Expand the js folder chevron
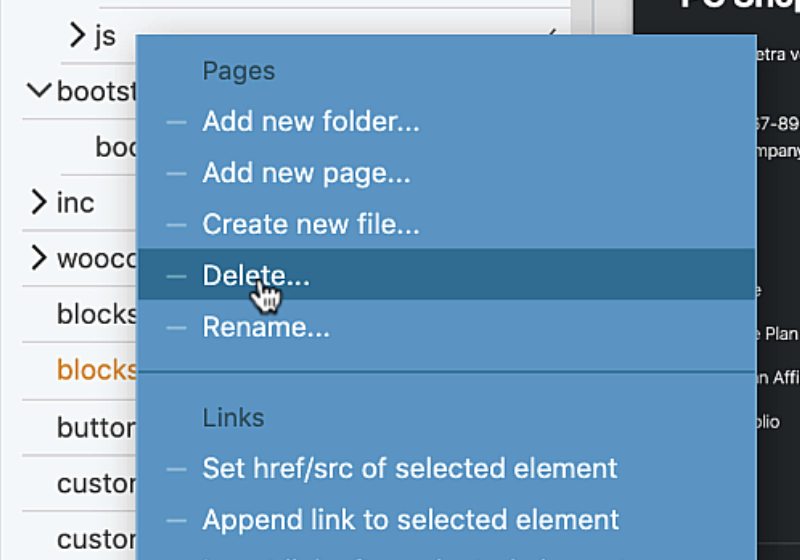 pyautogui.click(x=77, y=35)
